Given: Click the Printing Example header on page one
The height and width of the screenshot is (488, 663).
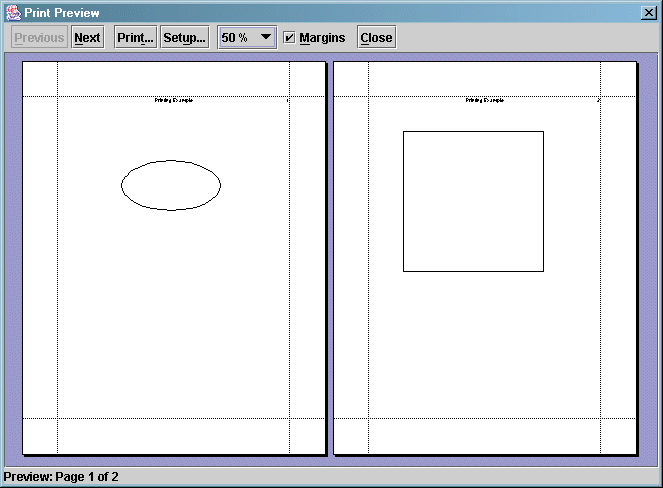Looking at the screenshot, I should pos(174,101).
